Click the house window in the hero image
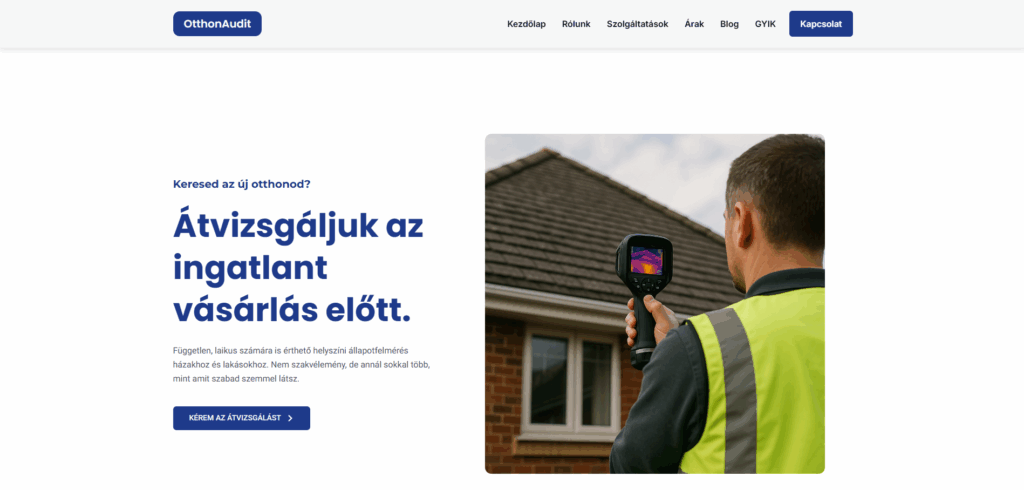The height and width of the screenshot is (490, 1024). pos(570,381)
